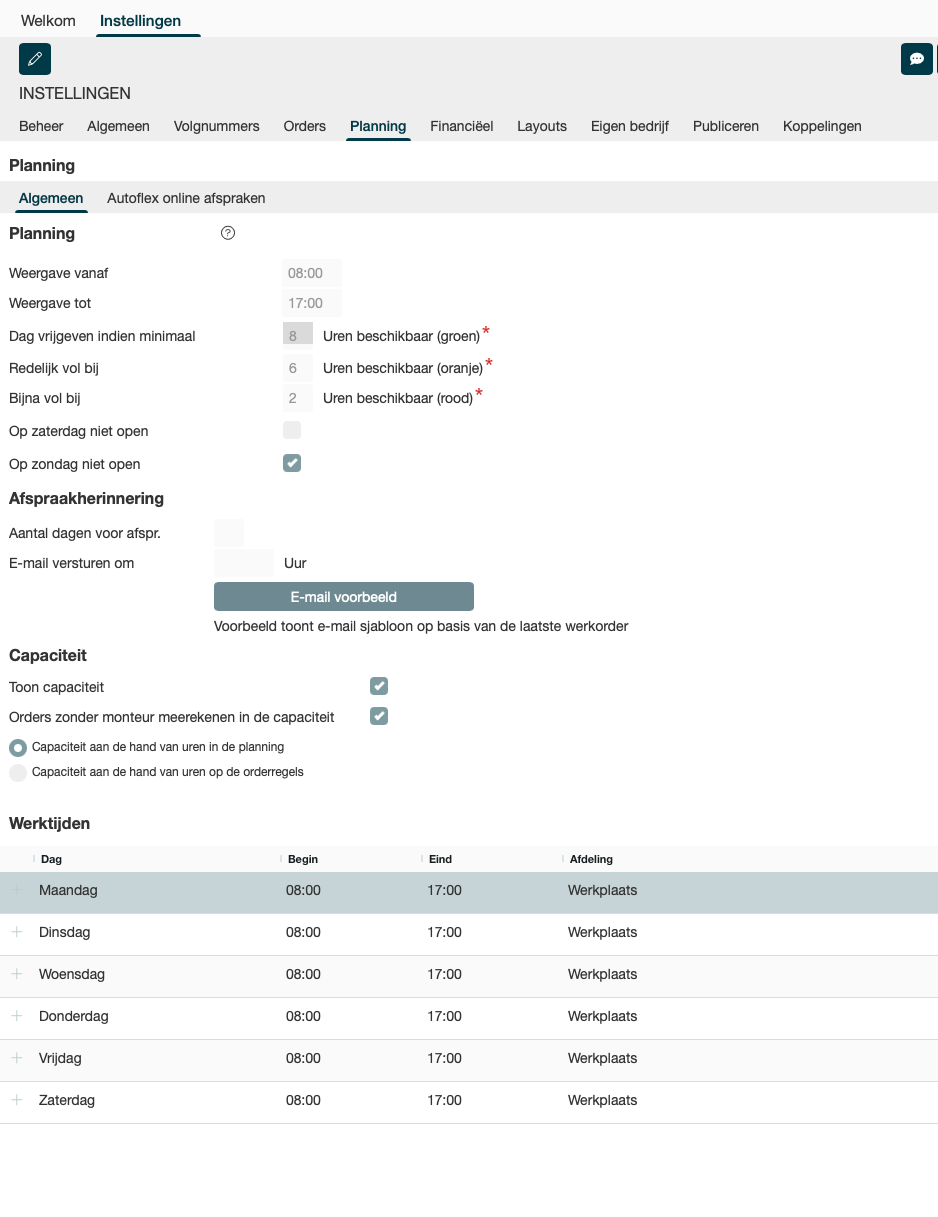Click the Planning help question mark icon
The image size is (938, 1217).
click(x=228, y=233)
